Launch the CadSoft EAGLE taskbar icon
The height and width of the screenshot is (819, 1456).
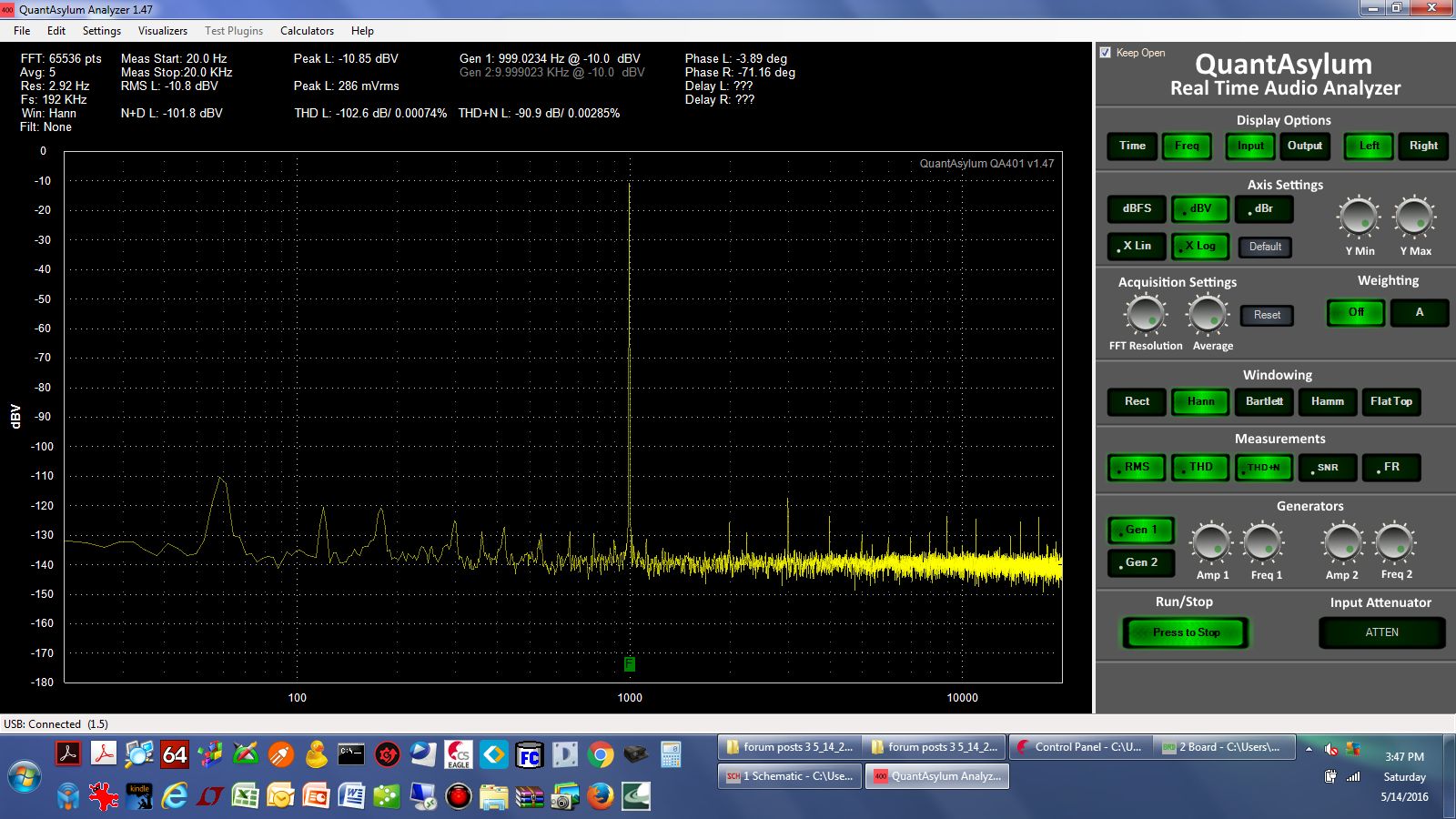click(x=459, y=754)
